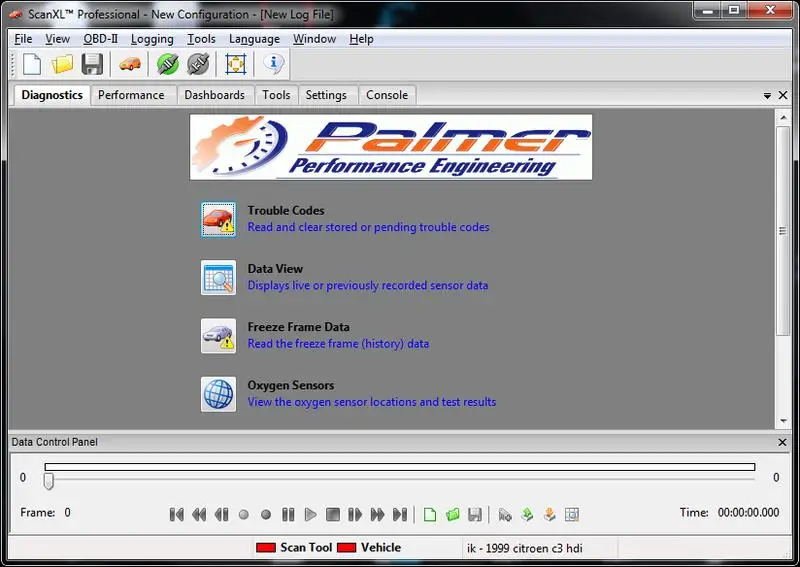The height and width of the screenshot is (567, 800).
Task: Click the frame position slider thumb
Action: 48,481
